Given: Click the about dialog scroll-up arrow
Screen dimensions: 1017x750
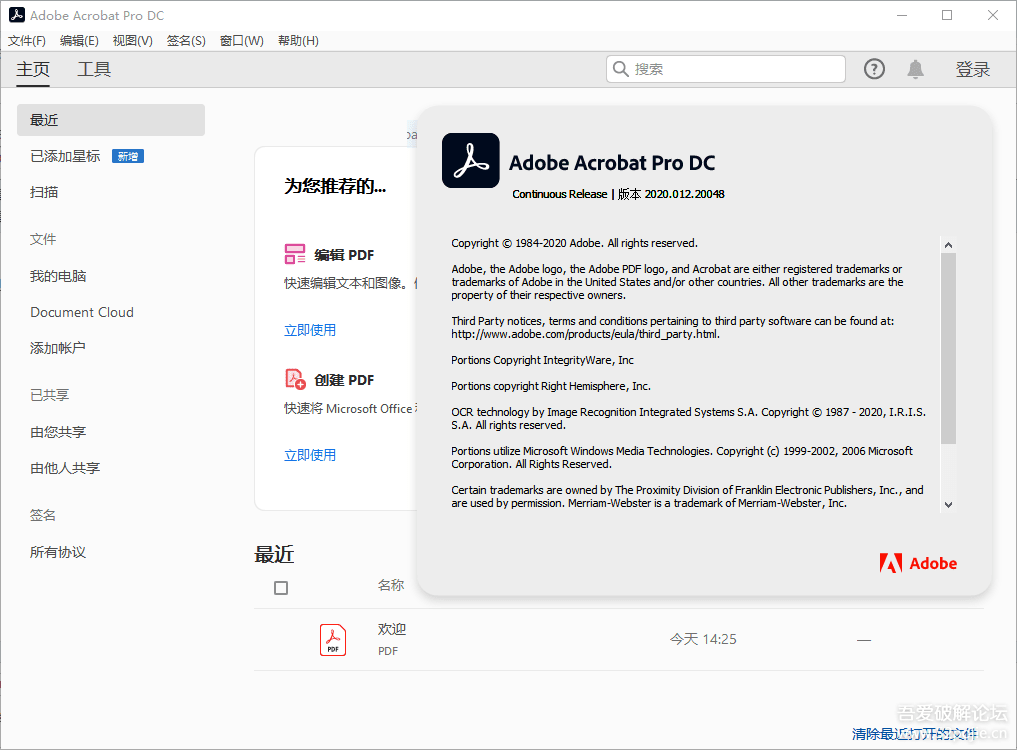Looking at the screenshot, I should (x=948, y=245).
